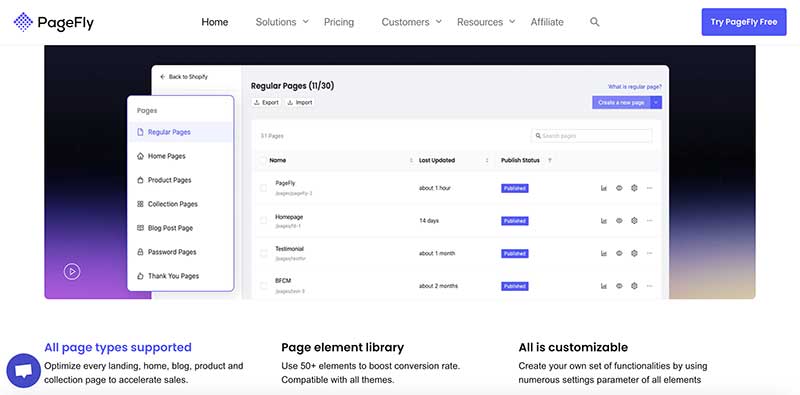Open settings gear in Homepage row
This screenshot has width=800, height=395.
(634, 221)
